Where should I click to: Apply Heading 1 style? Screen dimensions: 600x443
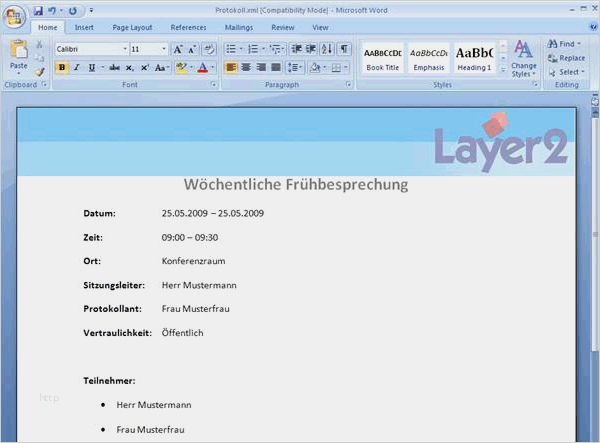click(x=474, y=59)
